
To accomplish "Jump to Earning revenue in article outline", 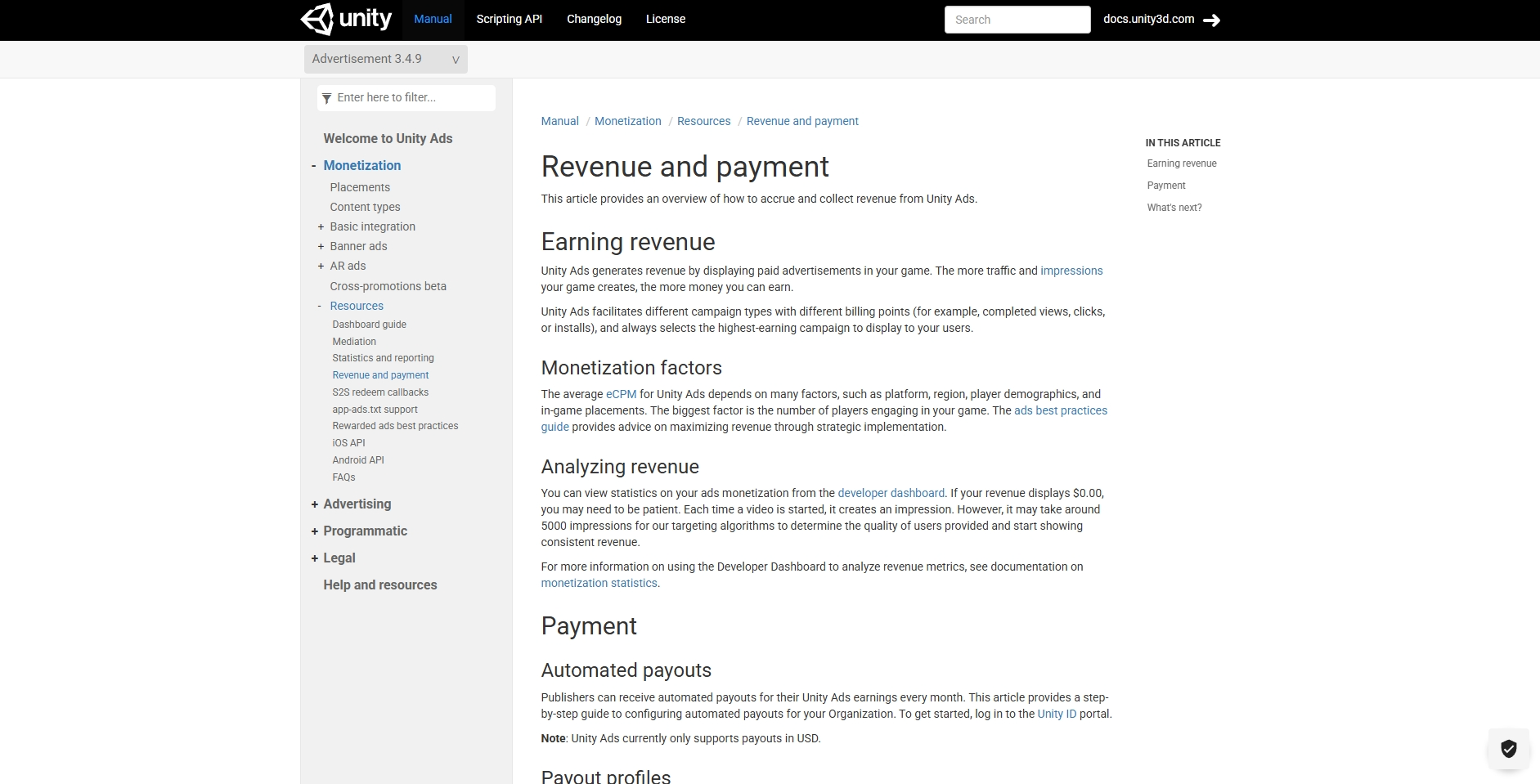I will (1181, 164).
